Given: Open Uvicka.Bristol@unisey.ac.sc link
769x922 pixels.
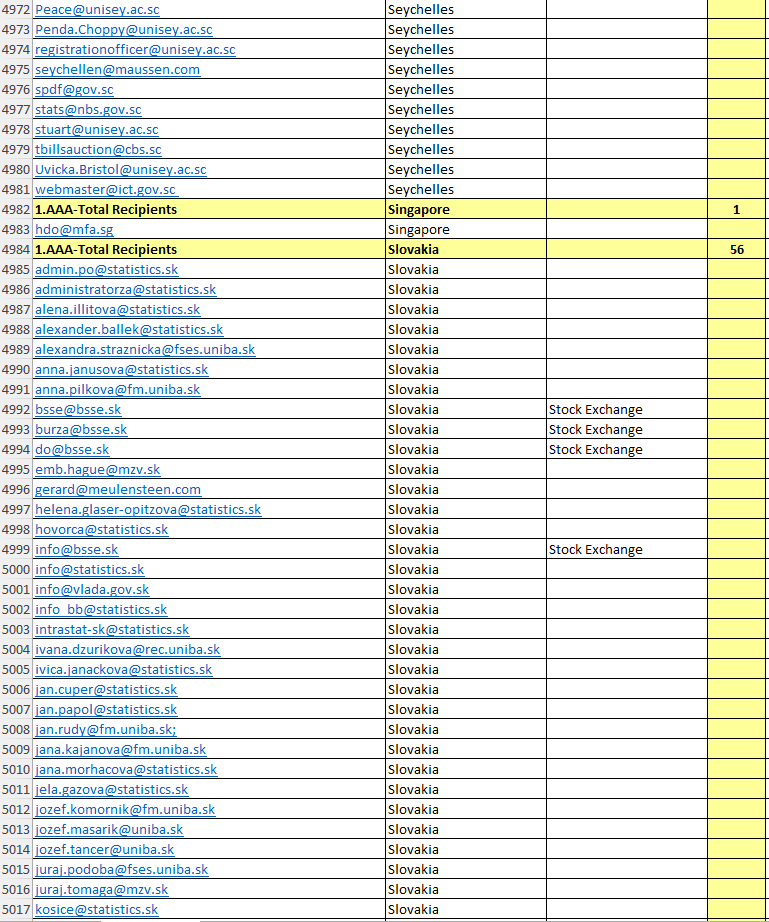Looking at the screenshot, I should point(121,169).
